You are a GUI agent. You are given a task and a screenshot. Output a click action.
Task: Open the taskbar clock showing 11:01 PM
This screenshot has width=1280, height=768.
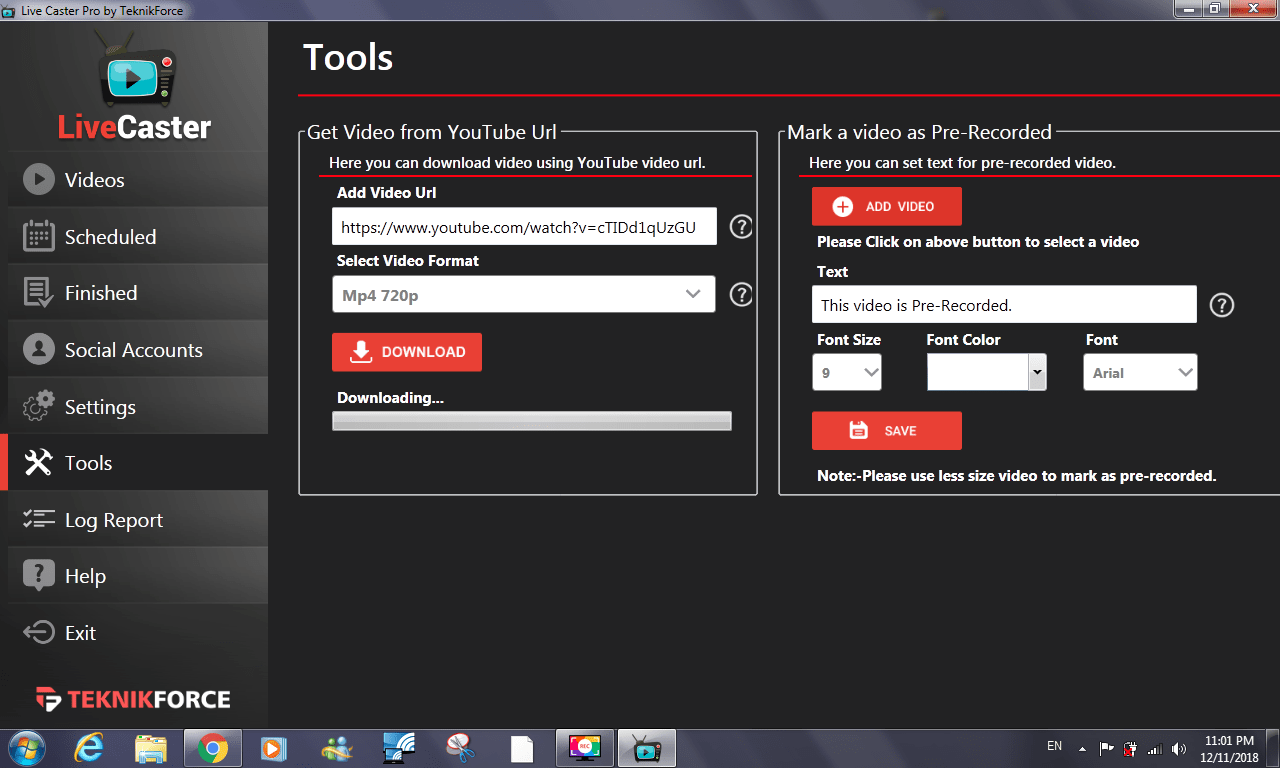1229,749
